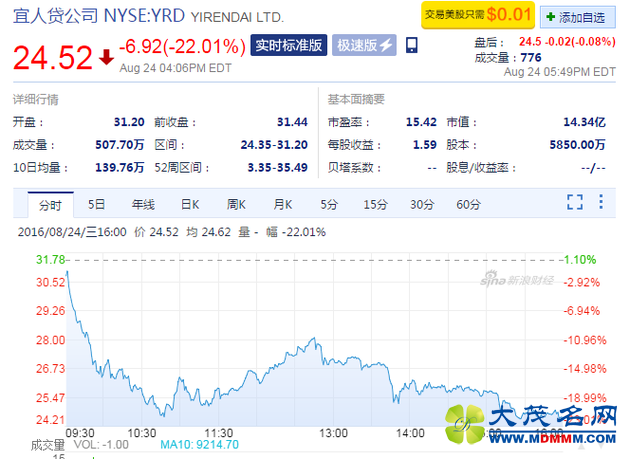Click the 52-week range 3.35-35.49
The image size is (630, 459).
[x=277, y=167]
